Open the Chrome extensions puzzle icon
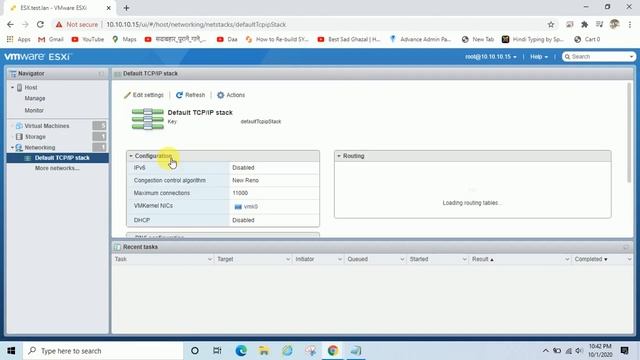The height and width of the screenshot is (360, 640). pyautogui.click(x=584, y=24)
